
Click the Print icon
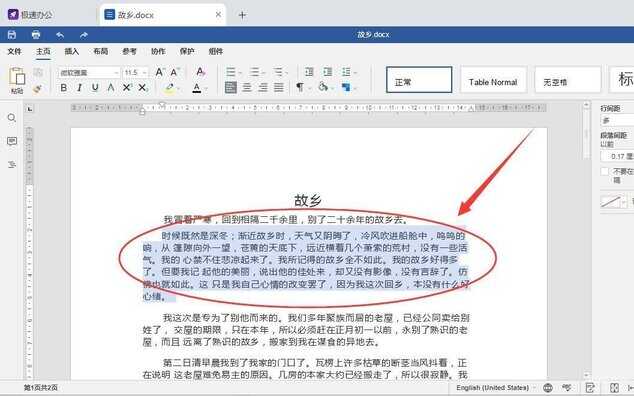point(36,35)
